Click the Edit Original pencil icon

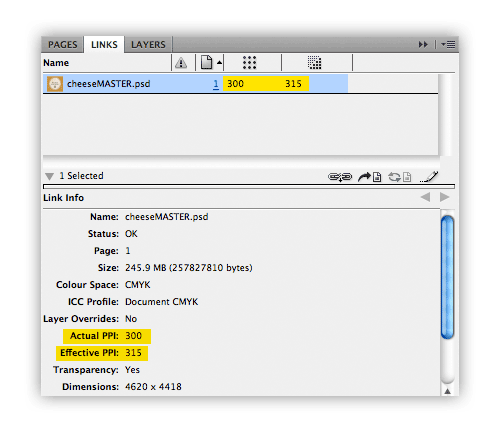point(429,177)
